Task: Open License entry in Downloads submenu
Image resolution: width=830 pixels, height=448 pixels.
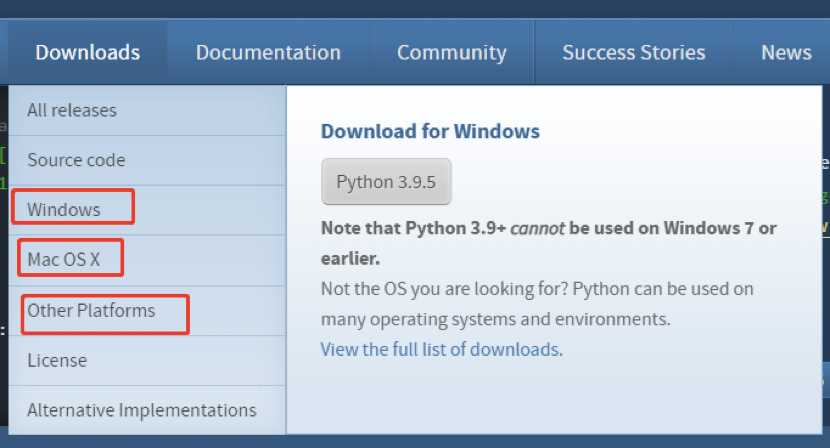Action: 147,360
